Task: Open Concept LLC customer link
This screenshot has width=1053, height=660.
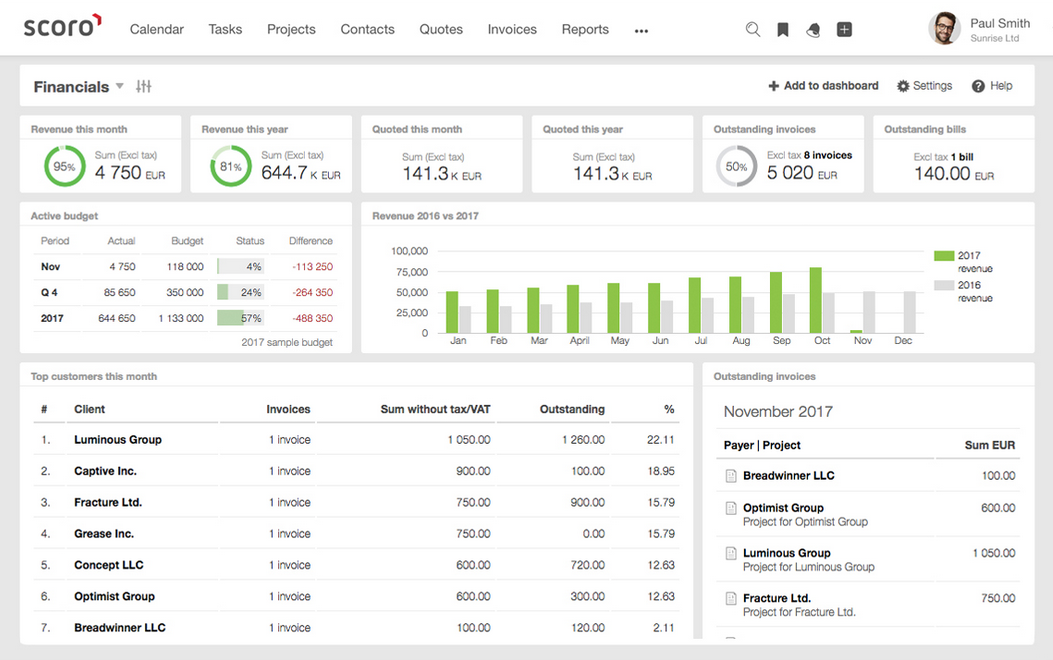Action: (x=109, y=565)
